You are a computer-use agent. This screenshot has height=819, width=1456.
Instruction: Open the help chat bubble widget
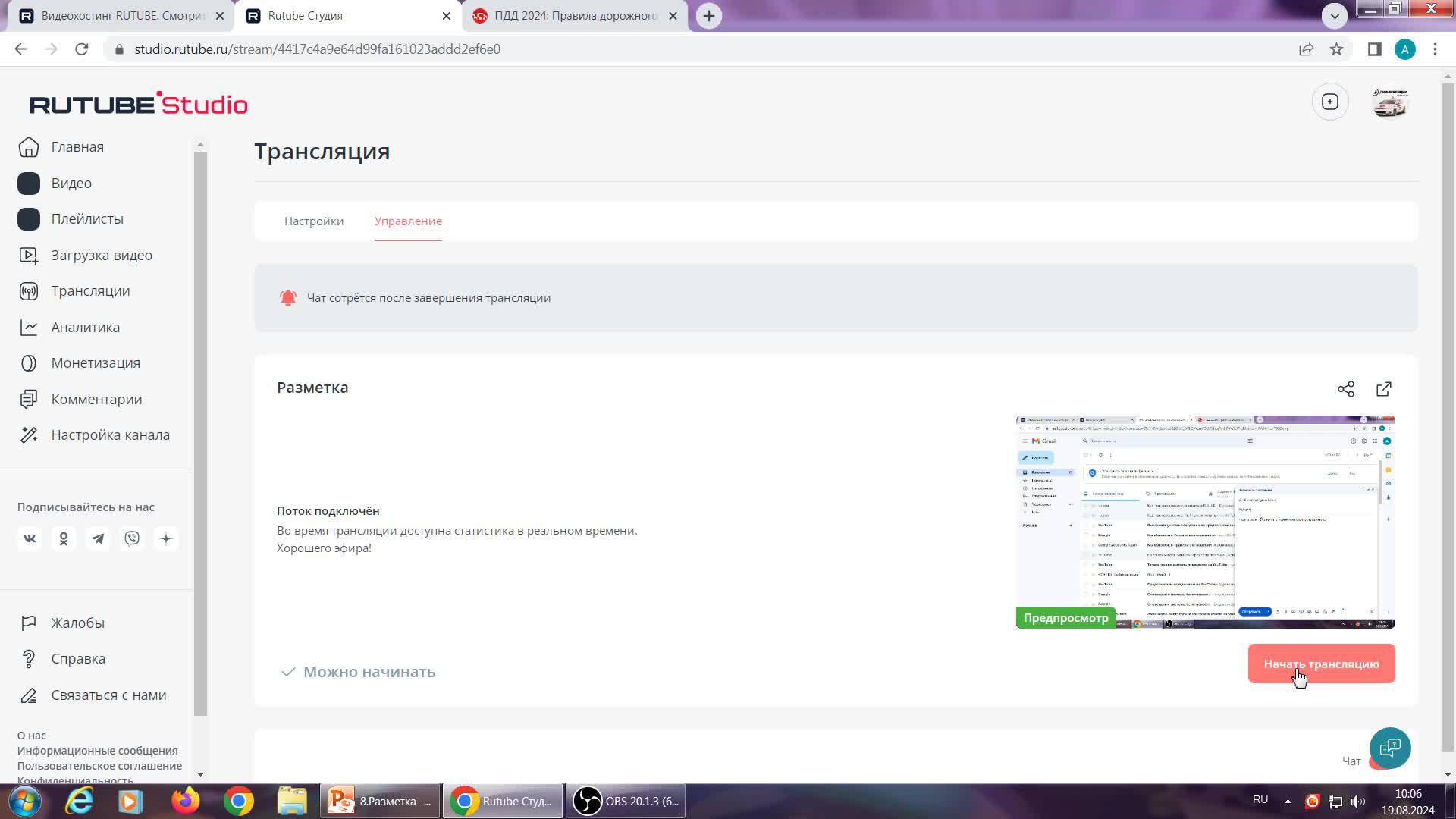pos(1390,748)
